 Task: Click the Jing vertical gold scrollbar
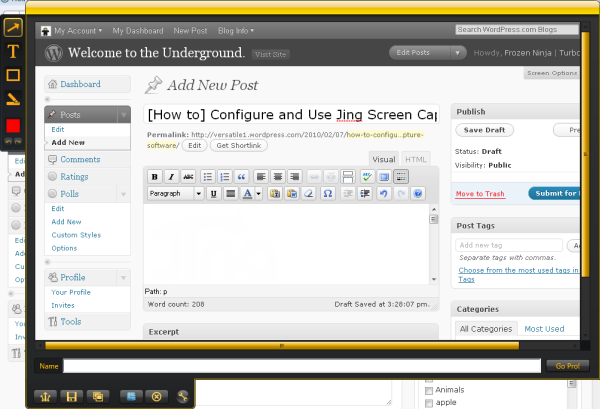[x=585, y=153]
